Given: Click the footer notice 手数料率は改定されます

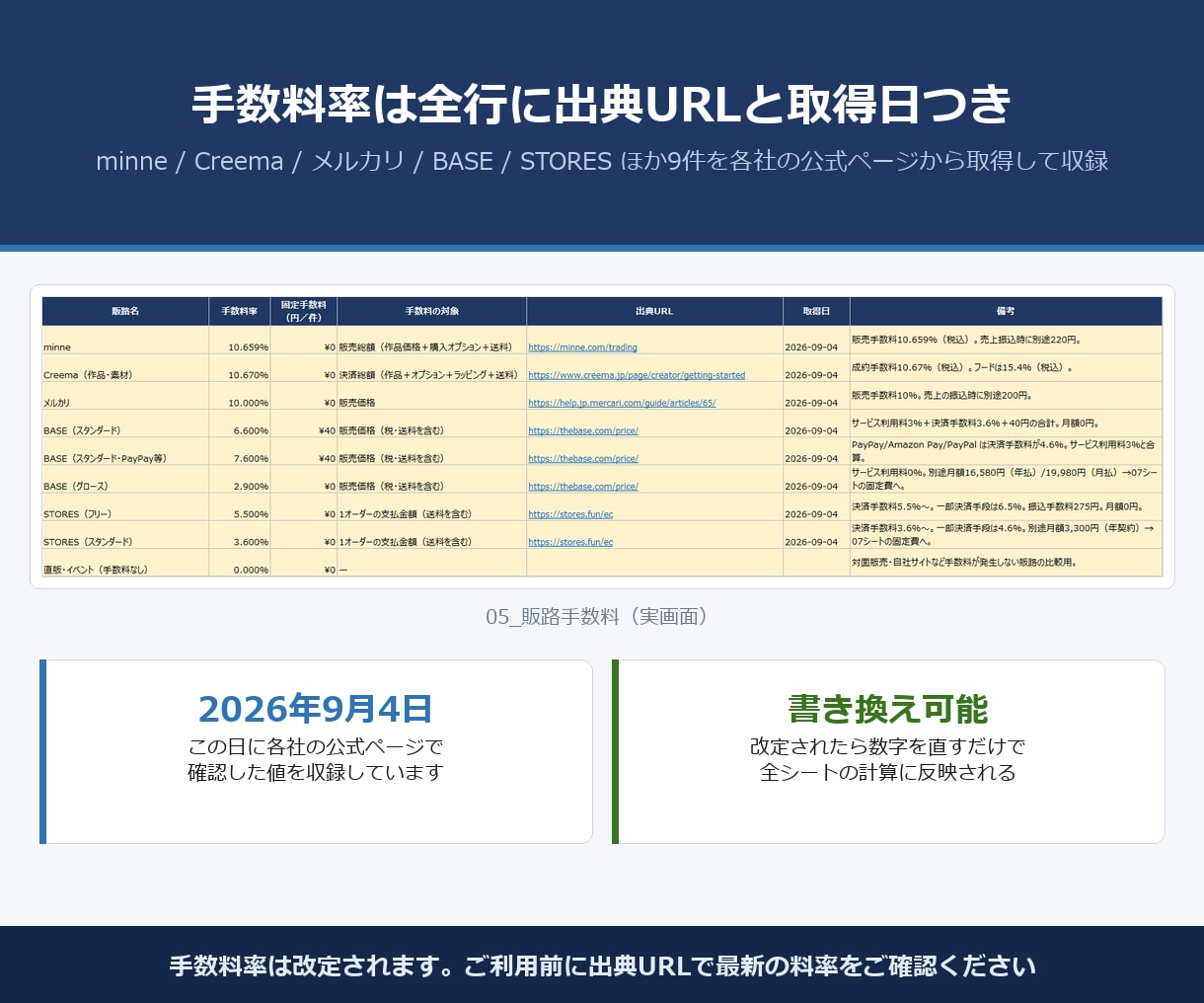Looking at the screenshot, I should point(602,965).
